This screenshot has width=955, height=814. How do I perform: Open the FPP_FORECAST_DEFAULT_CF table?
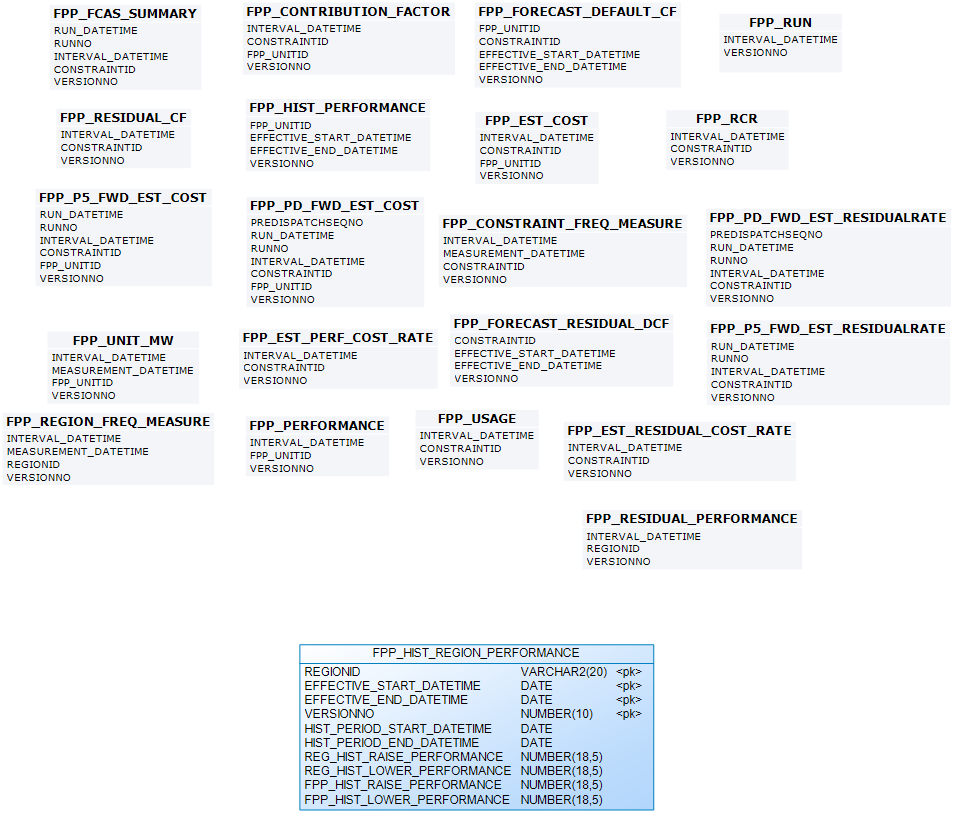pos(577,11)
